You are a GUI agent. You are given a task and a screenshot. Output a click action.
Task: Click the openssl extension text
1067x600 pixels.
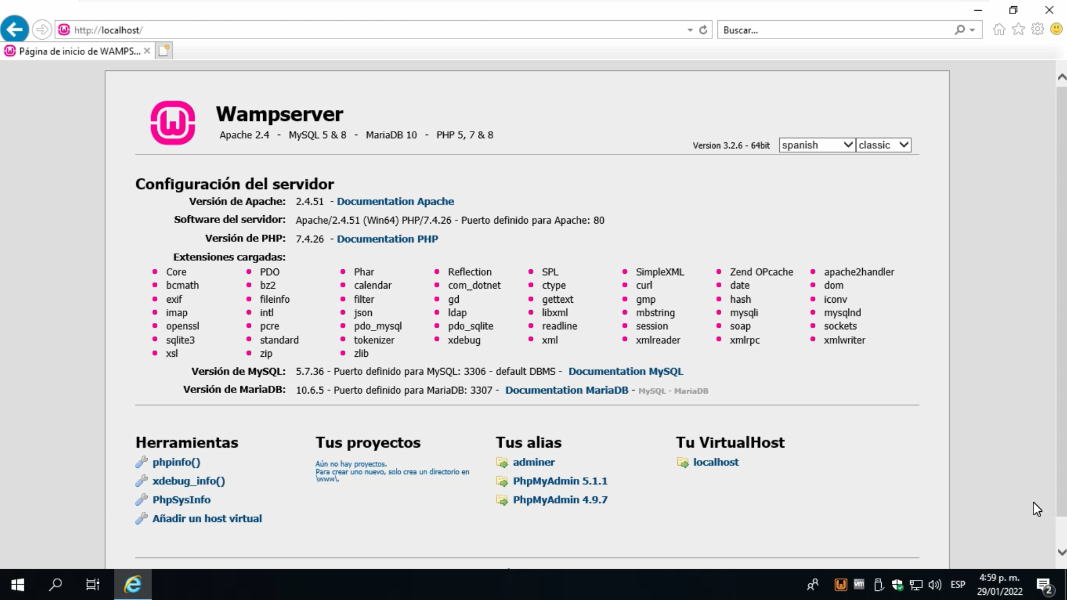182,327
